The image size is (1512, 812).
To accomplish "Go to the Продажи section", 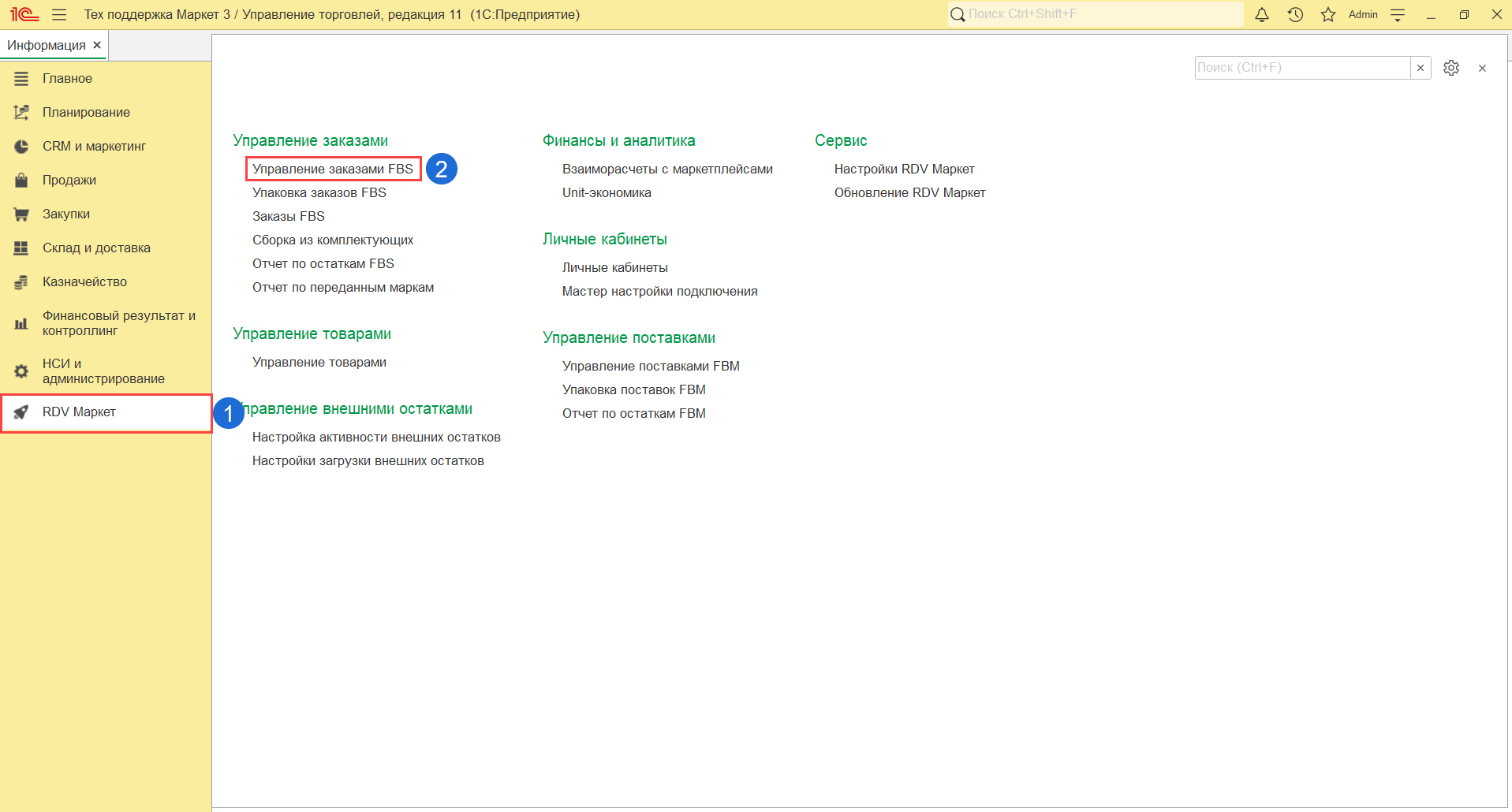I will pos(69,181).
